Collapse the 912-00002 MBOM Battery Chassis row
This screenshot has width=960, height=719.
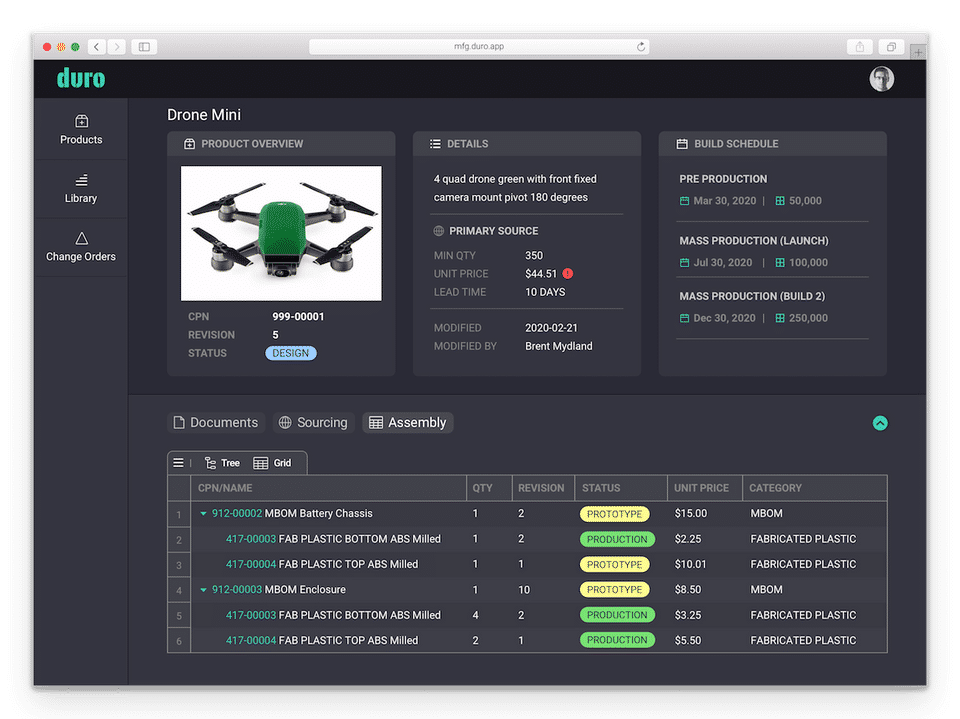pyautogui.click(x=203, y=514)
